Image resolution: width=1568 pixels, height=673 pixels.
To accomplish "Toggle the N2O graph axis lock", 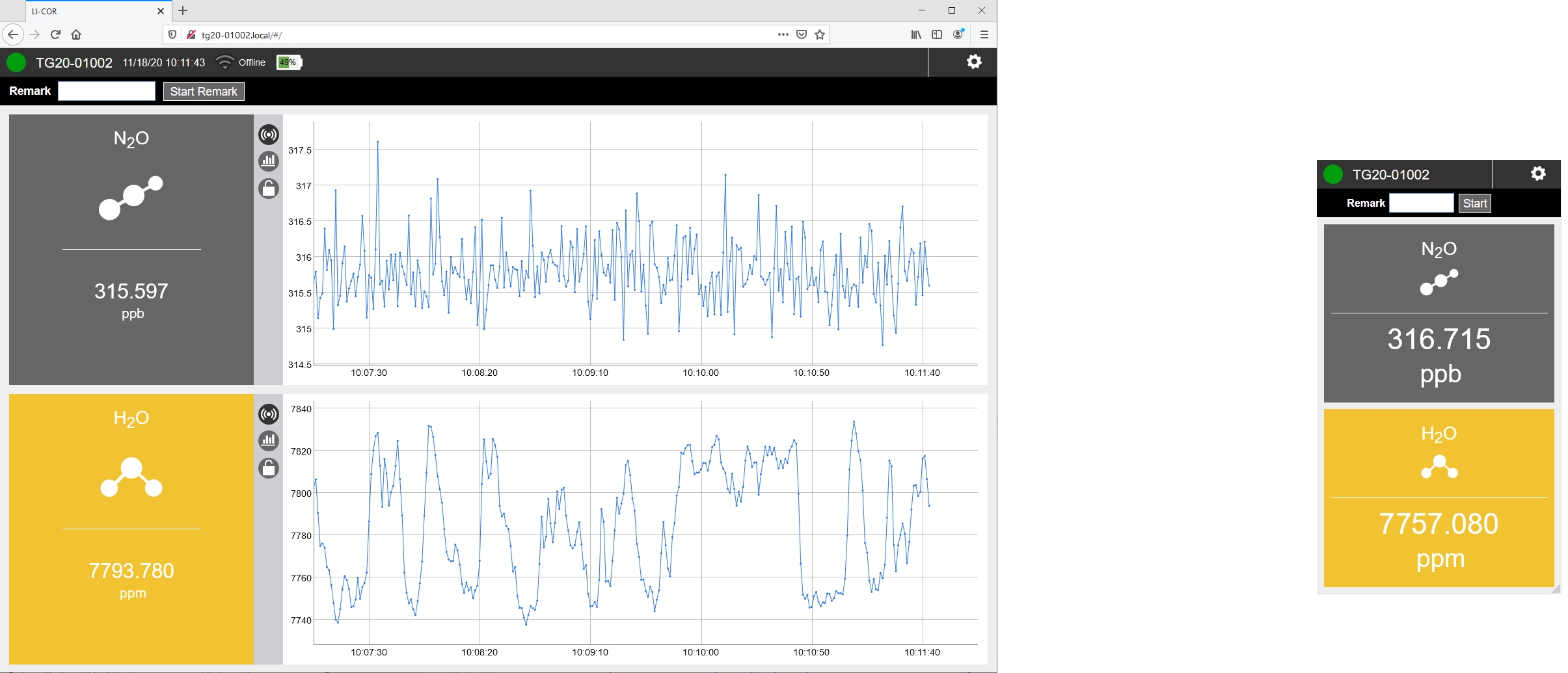I will pos(269,189).
